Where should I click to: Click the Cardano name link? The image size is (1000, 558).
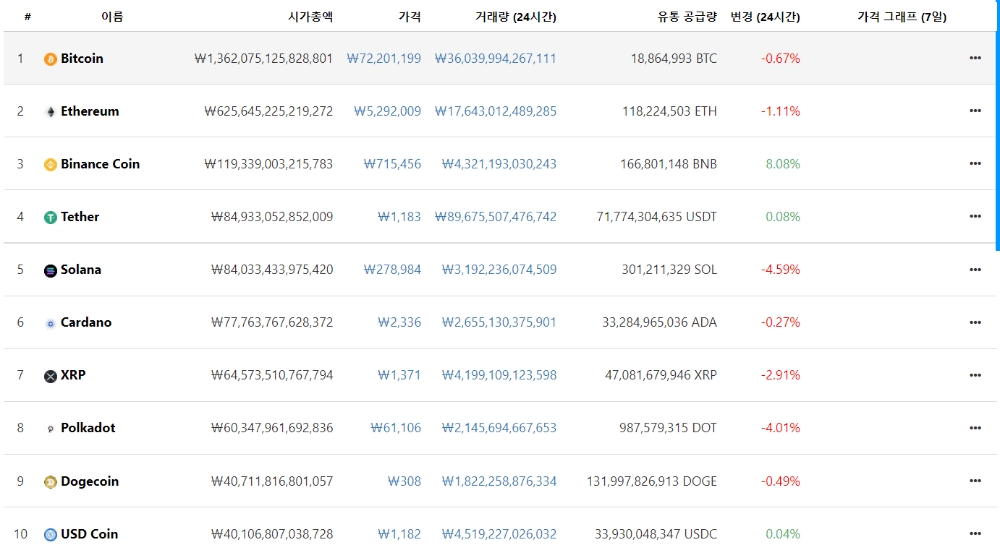(86, 323)
